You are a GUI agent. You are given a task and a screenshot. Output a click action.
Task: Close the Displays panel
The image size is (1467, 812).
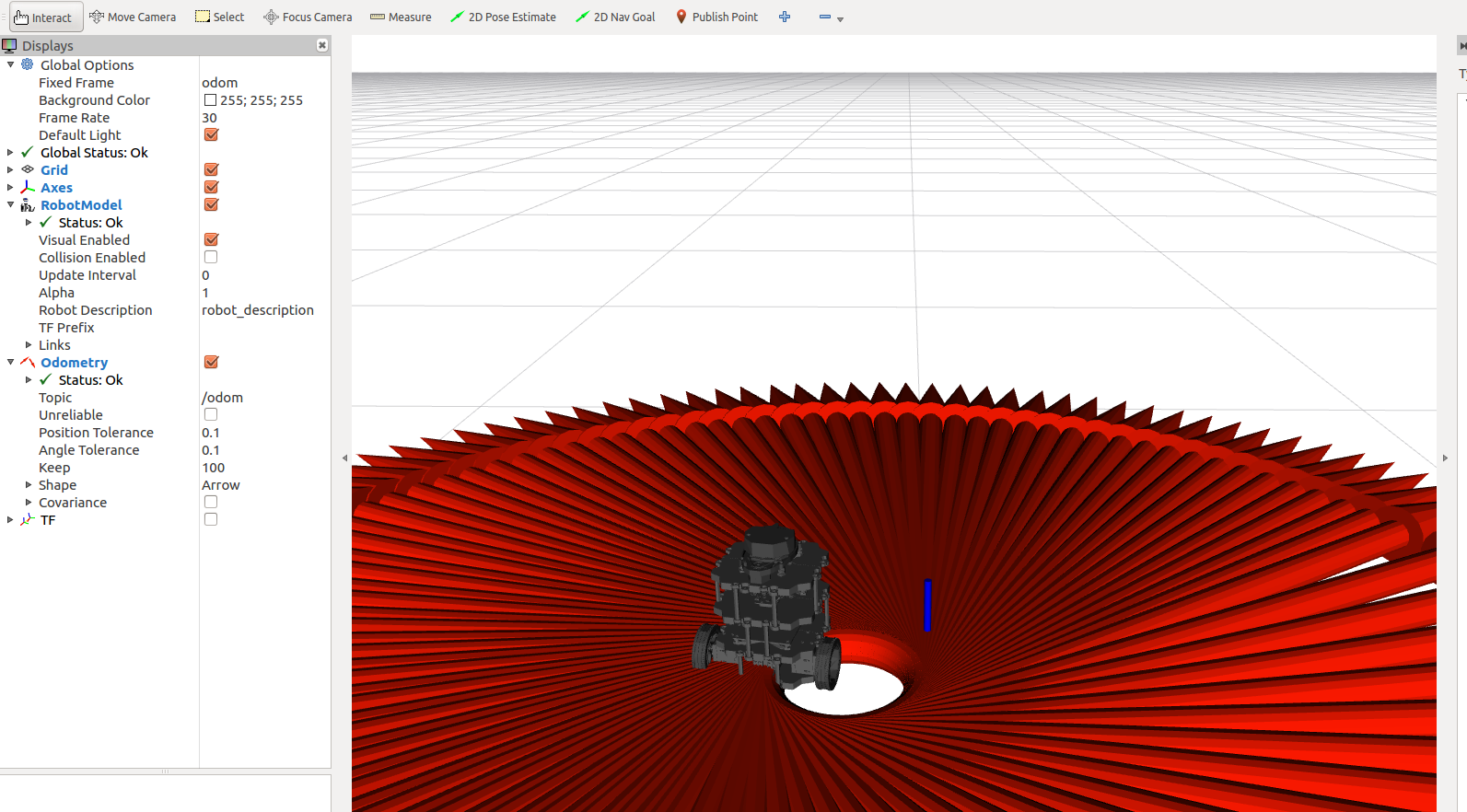click(322, 45)
